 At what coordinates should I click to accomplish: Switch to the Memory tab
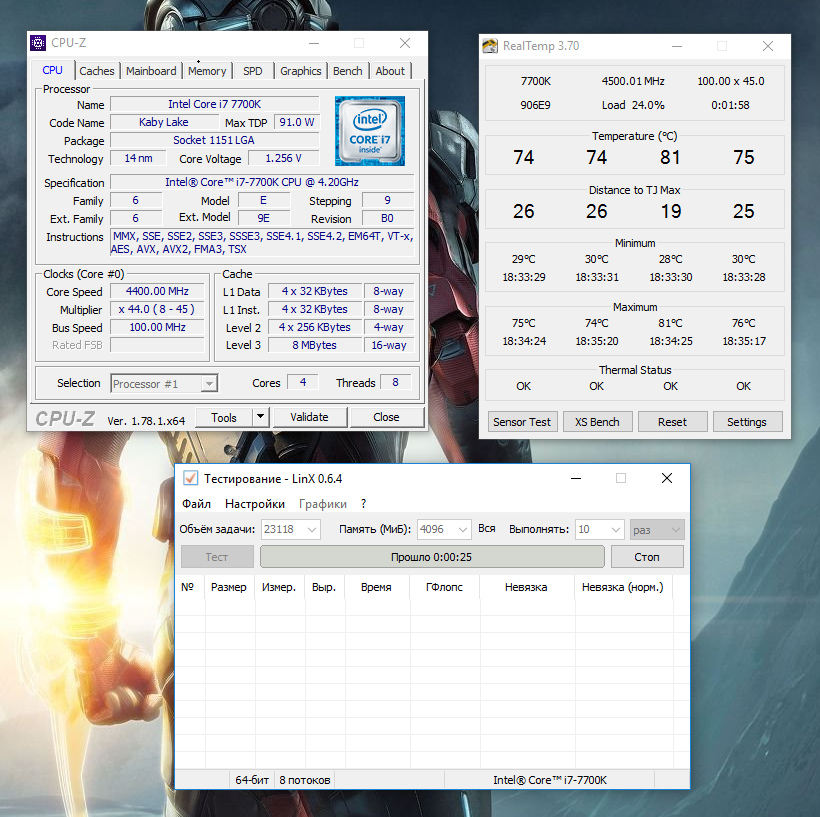tap(207, 71)
